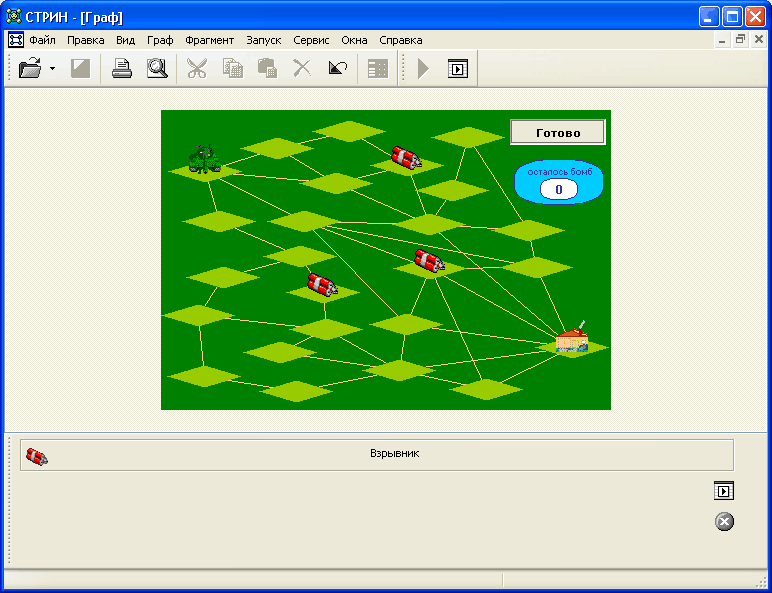Click the remaining bombs counter field
The height and width of the screenshot is (593, 772).
pos(559,190)
